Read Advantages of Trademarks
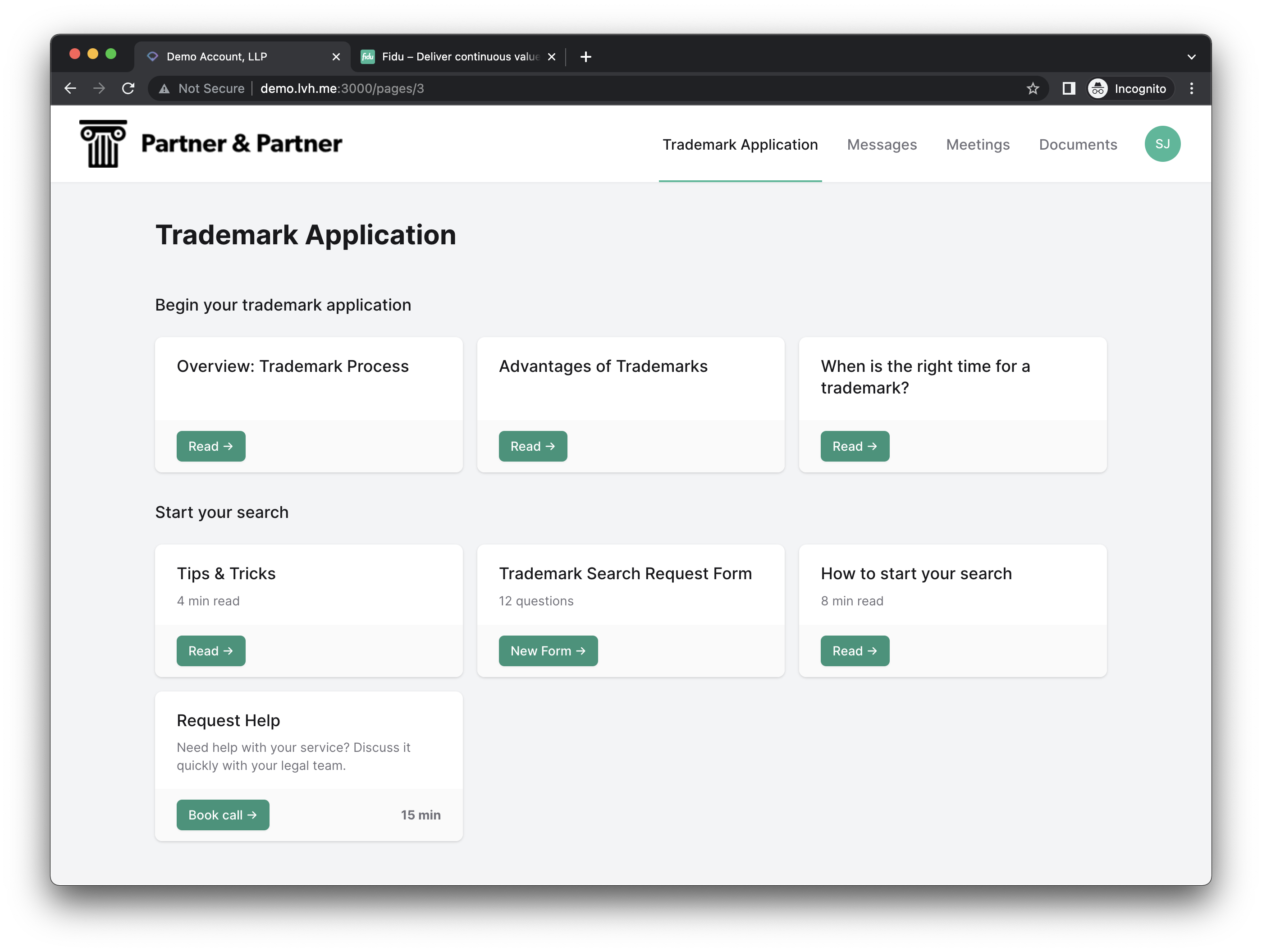 532,446
